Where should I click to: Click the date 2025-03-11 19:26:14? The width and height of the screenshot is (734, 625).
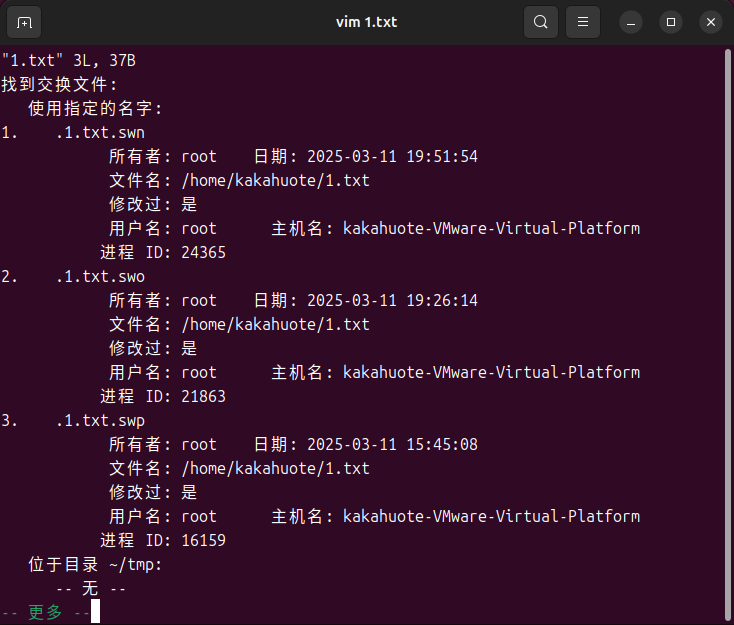(392, 301)
